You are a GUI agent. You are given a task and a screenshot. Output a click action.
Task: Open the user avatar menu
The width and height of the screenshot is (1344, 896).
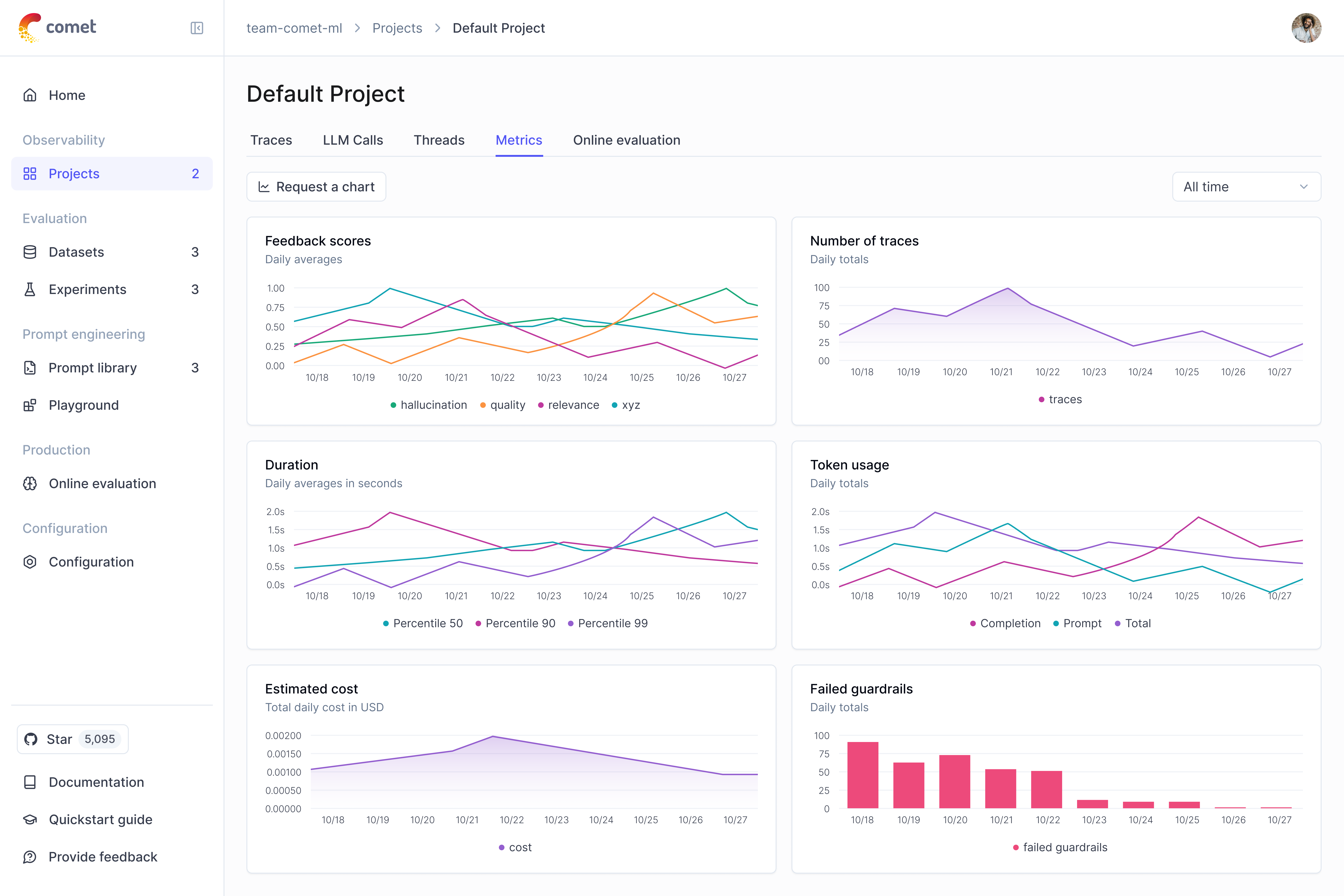[1306, 28]
